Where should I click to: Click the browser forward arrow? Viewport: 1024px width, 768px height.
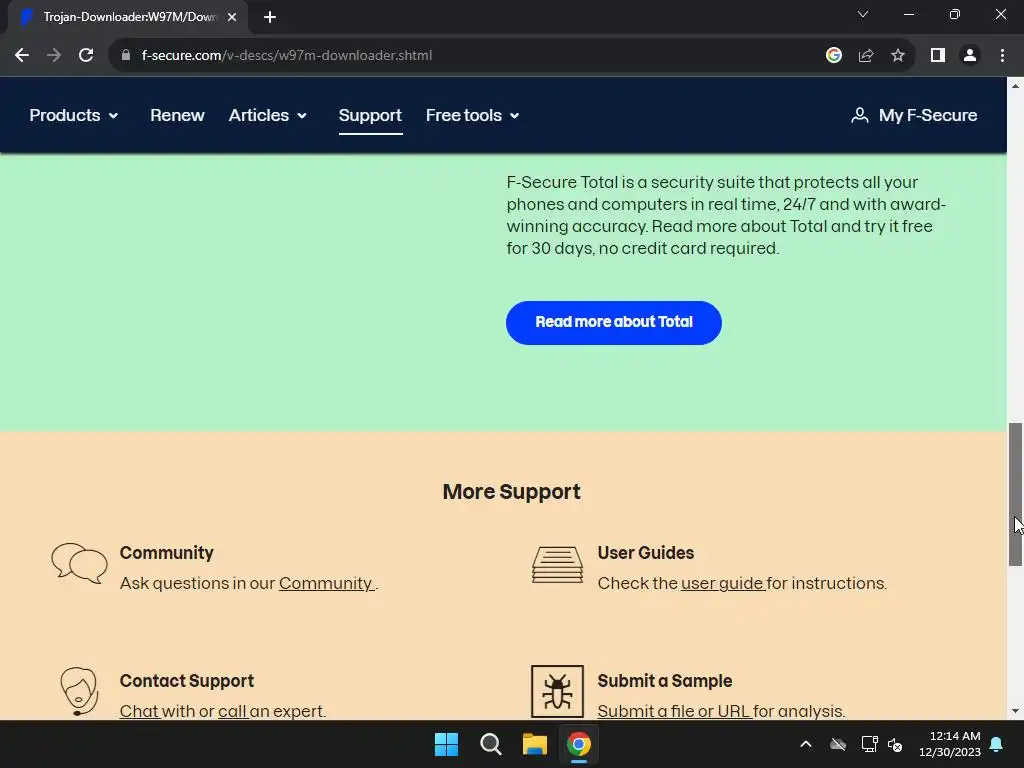point(54,56)
